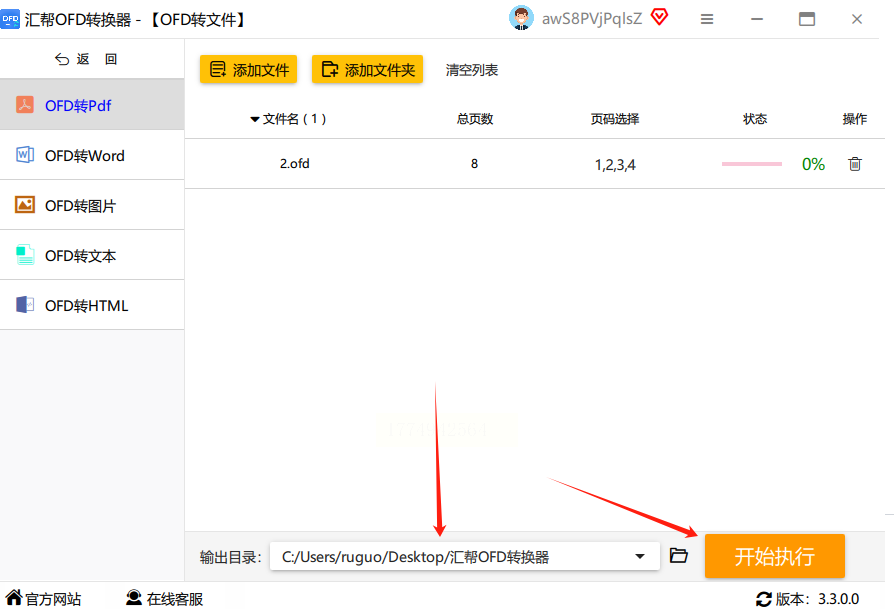Start conversion with 开始执行 button
The image size is (894, 609).
click(x=774, y=556)
